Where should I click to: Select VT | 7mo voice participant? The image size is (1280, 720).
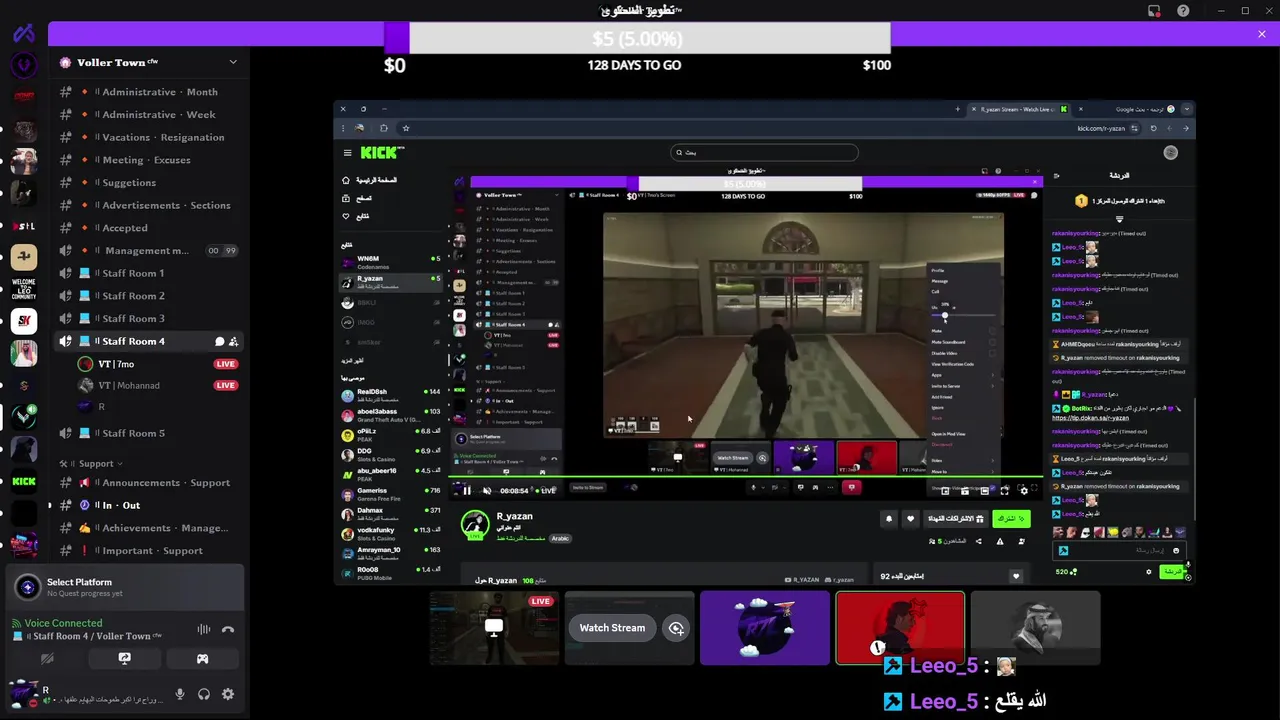[x=158, y=364]
